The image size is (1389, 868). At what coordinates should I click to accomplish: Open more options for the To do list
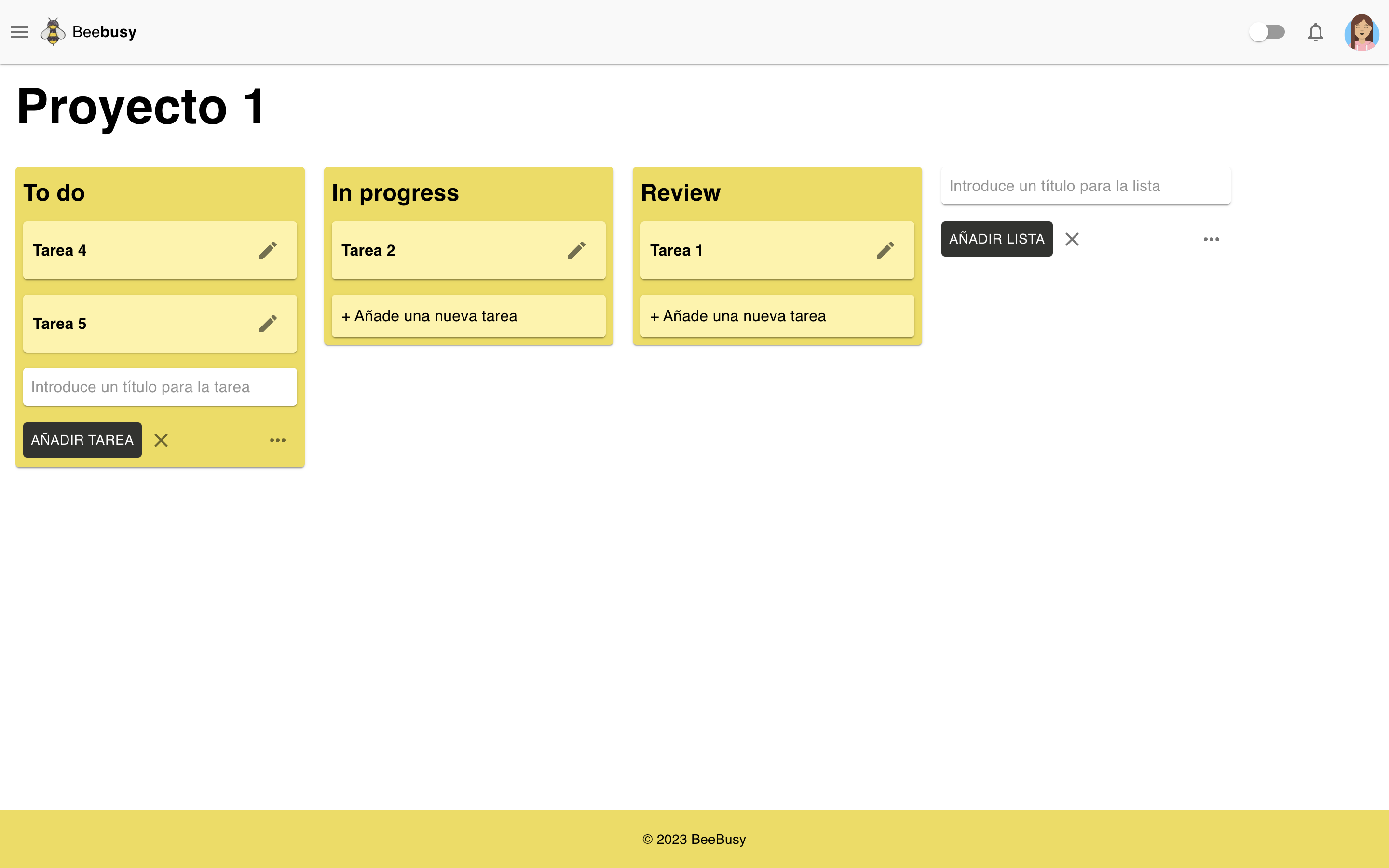point(278,440)
